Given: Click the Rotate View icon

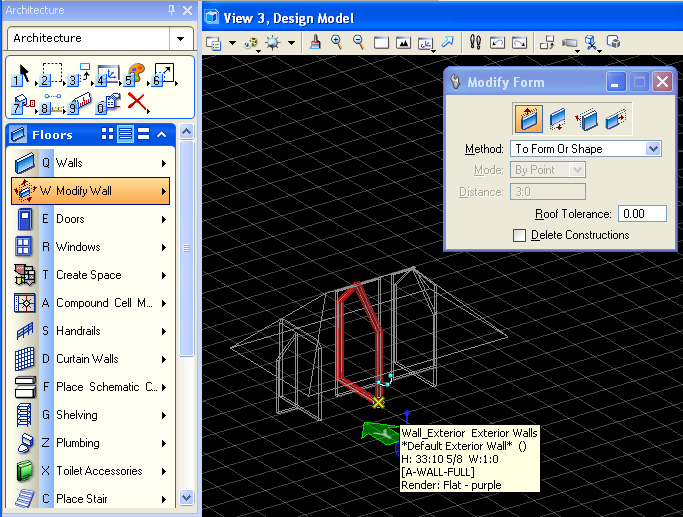Looking at the screenshot, I should click(426, 43).
